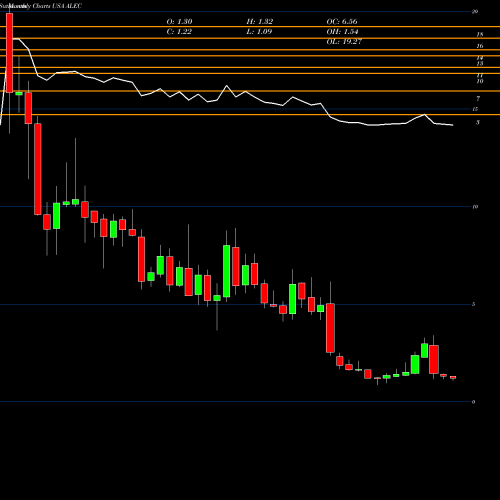Image resolution: width=500 pixels, height=500 pixels.
Task: Click the 'OC: 6.56' readout
Action: 342,22
